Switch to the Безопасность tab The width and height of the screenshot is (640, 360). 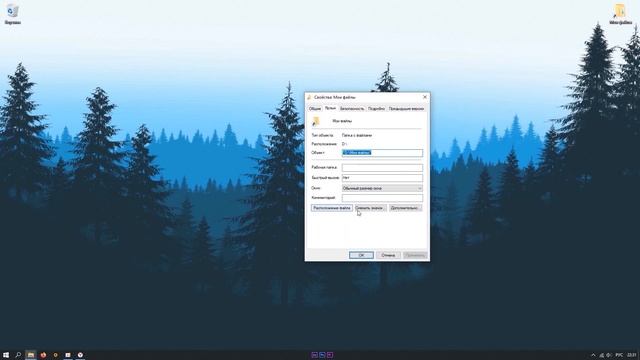(x=352, y=109)
